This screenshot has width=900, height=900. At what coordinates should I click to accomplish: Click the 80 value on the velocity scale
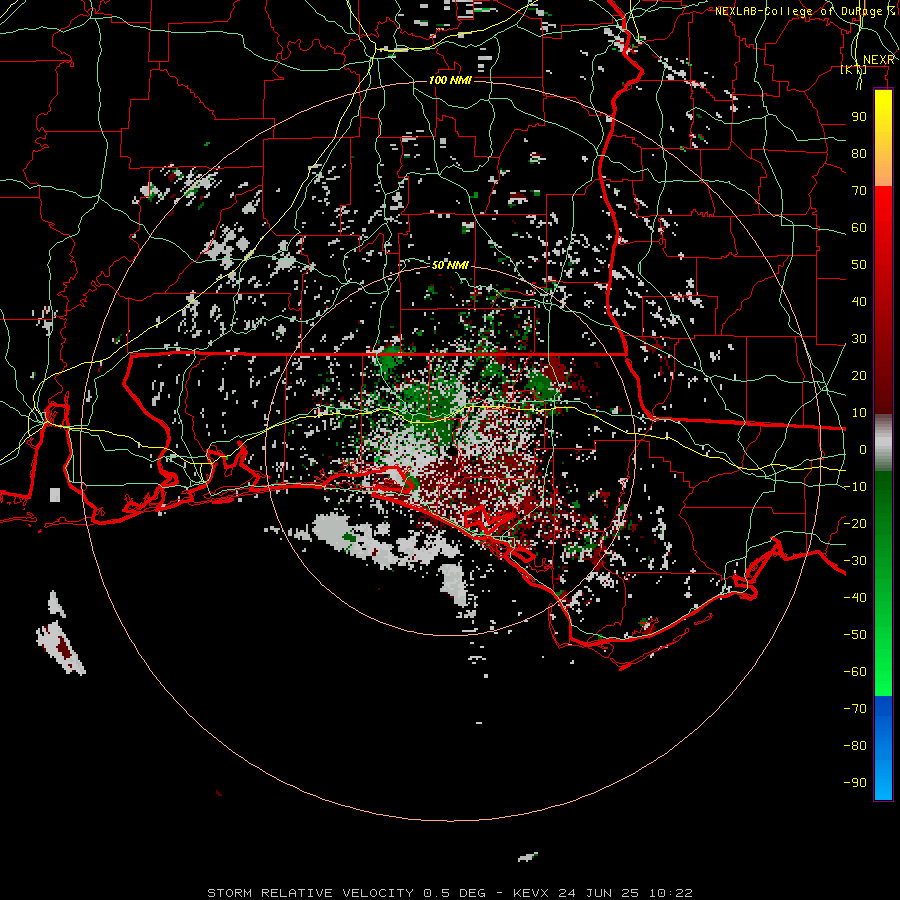[x=859, y=153]
